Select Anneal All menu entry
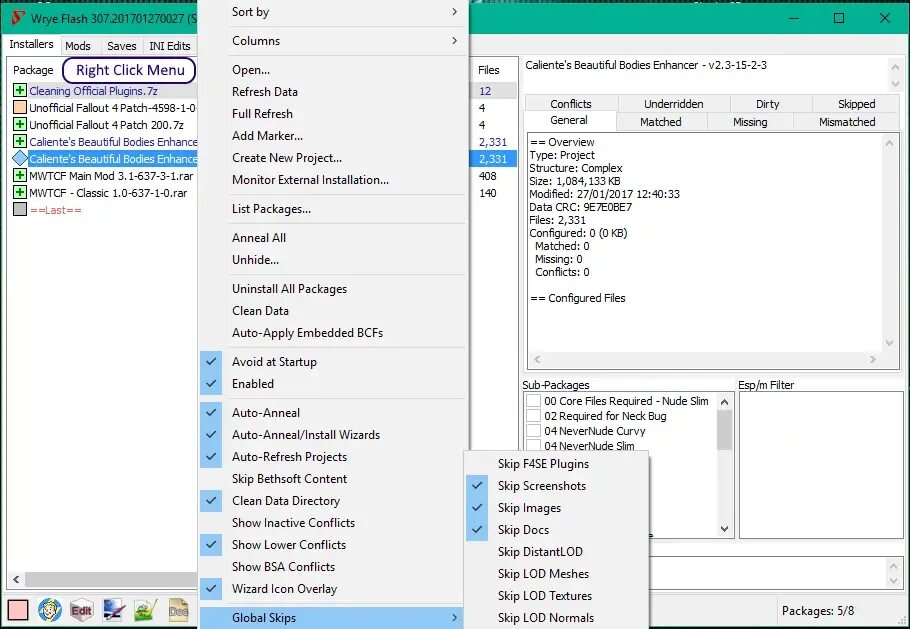910x629 pixels. tap(333, 238)
